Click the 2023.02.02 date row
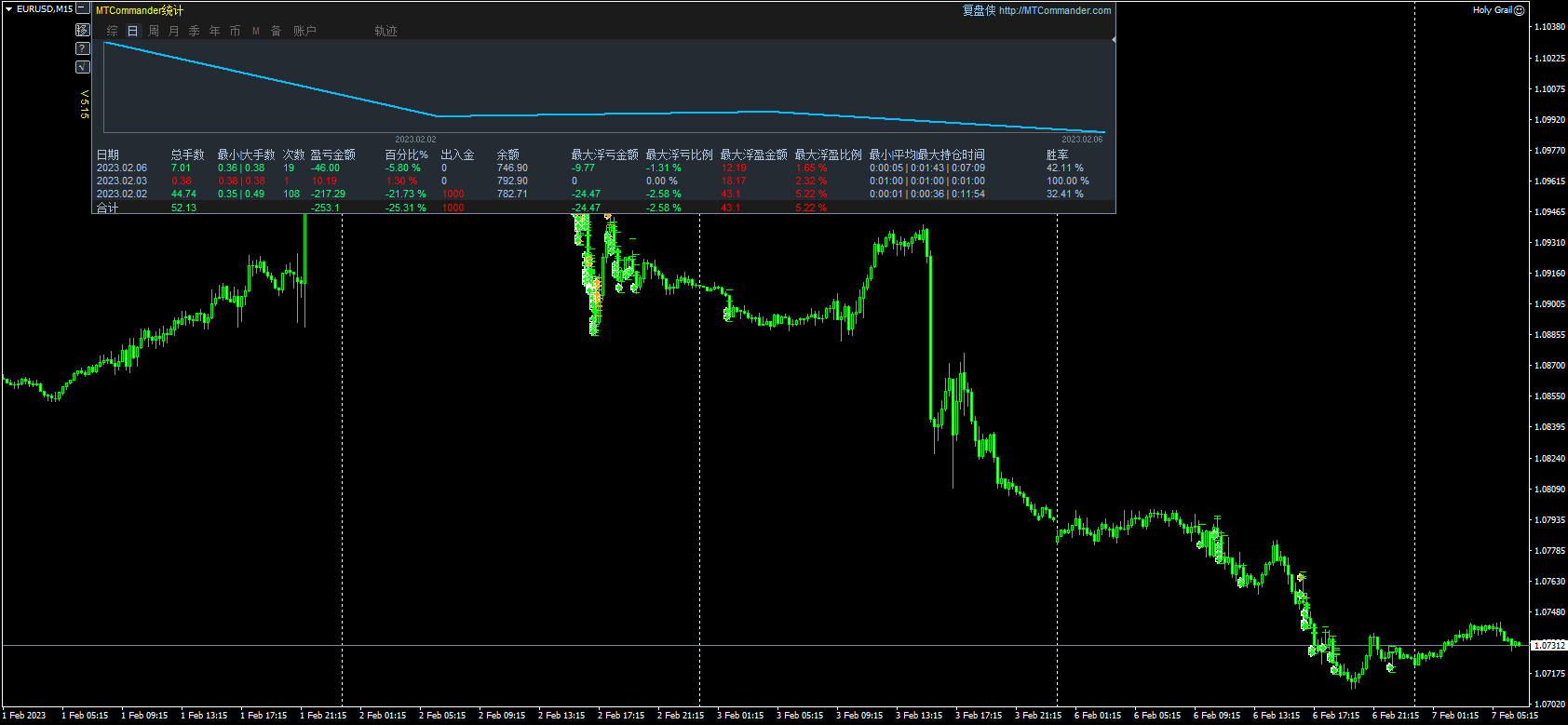 122,195
